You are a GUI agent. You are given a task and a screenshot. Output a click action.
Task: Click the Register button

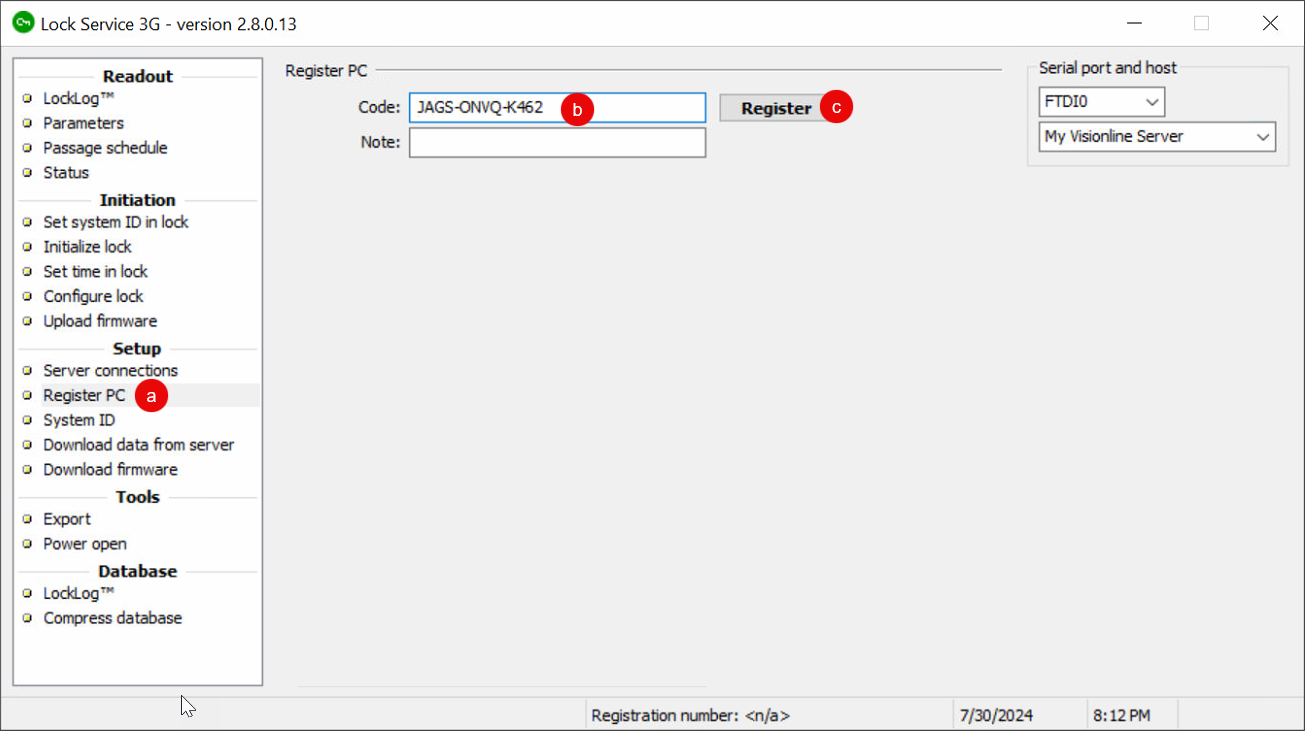[x=775, y=107]
